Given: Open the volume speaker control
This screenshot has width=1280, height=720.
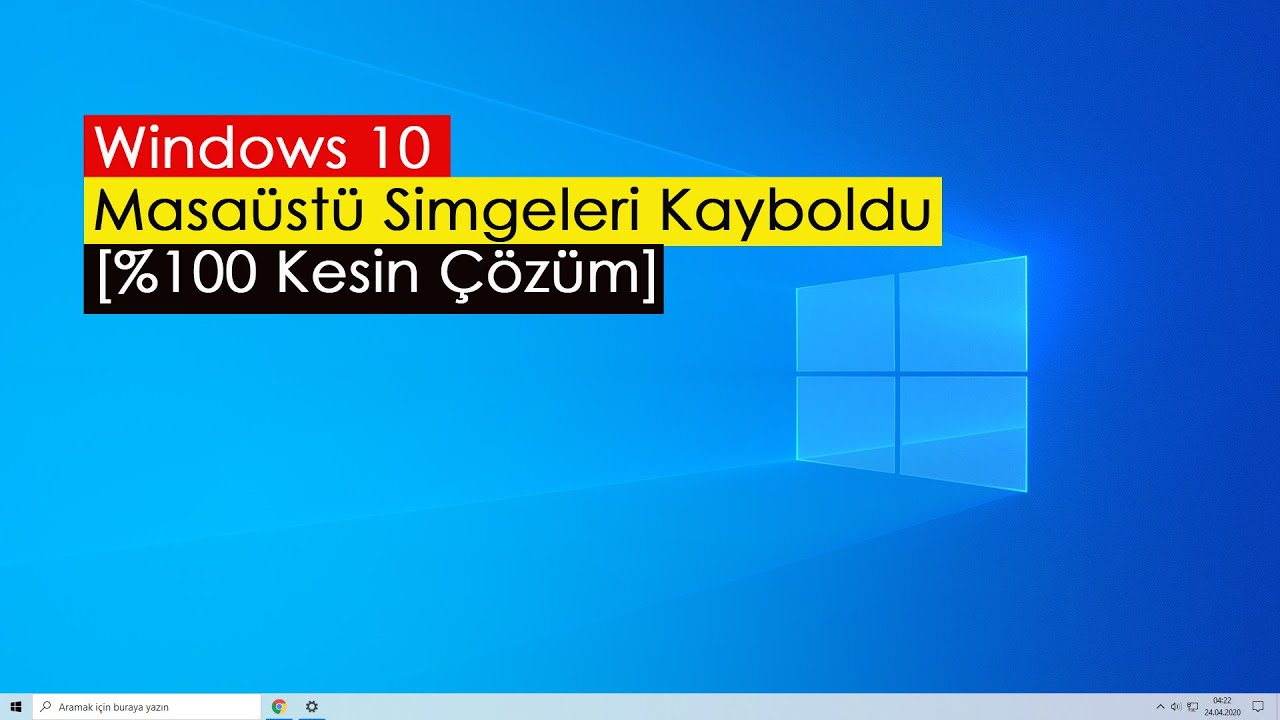Looking at the screenshot, I should point(1176,707).
